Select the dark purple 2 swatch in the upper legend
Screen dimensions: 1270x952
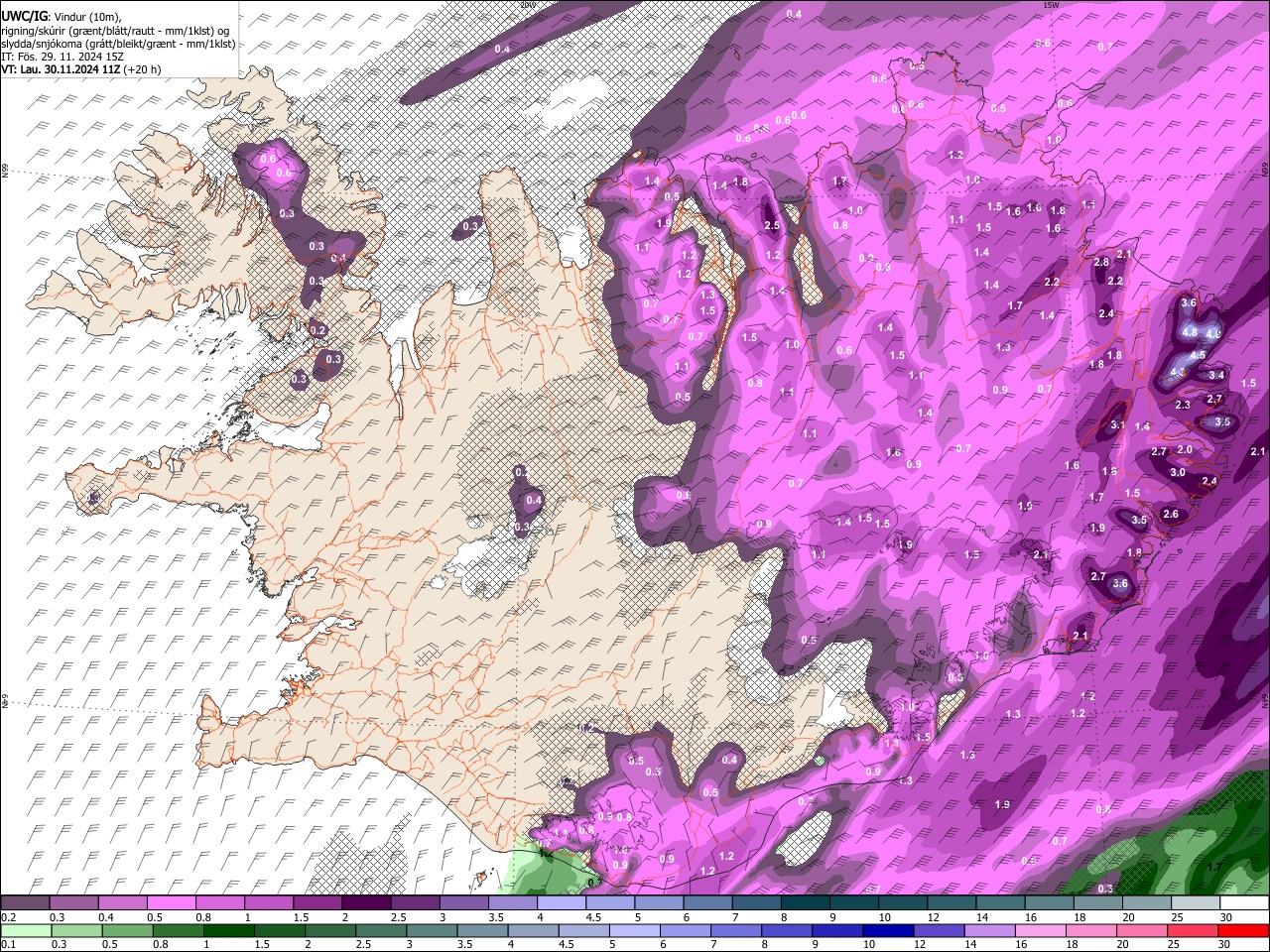tap(366, 903)
